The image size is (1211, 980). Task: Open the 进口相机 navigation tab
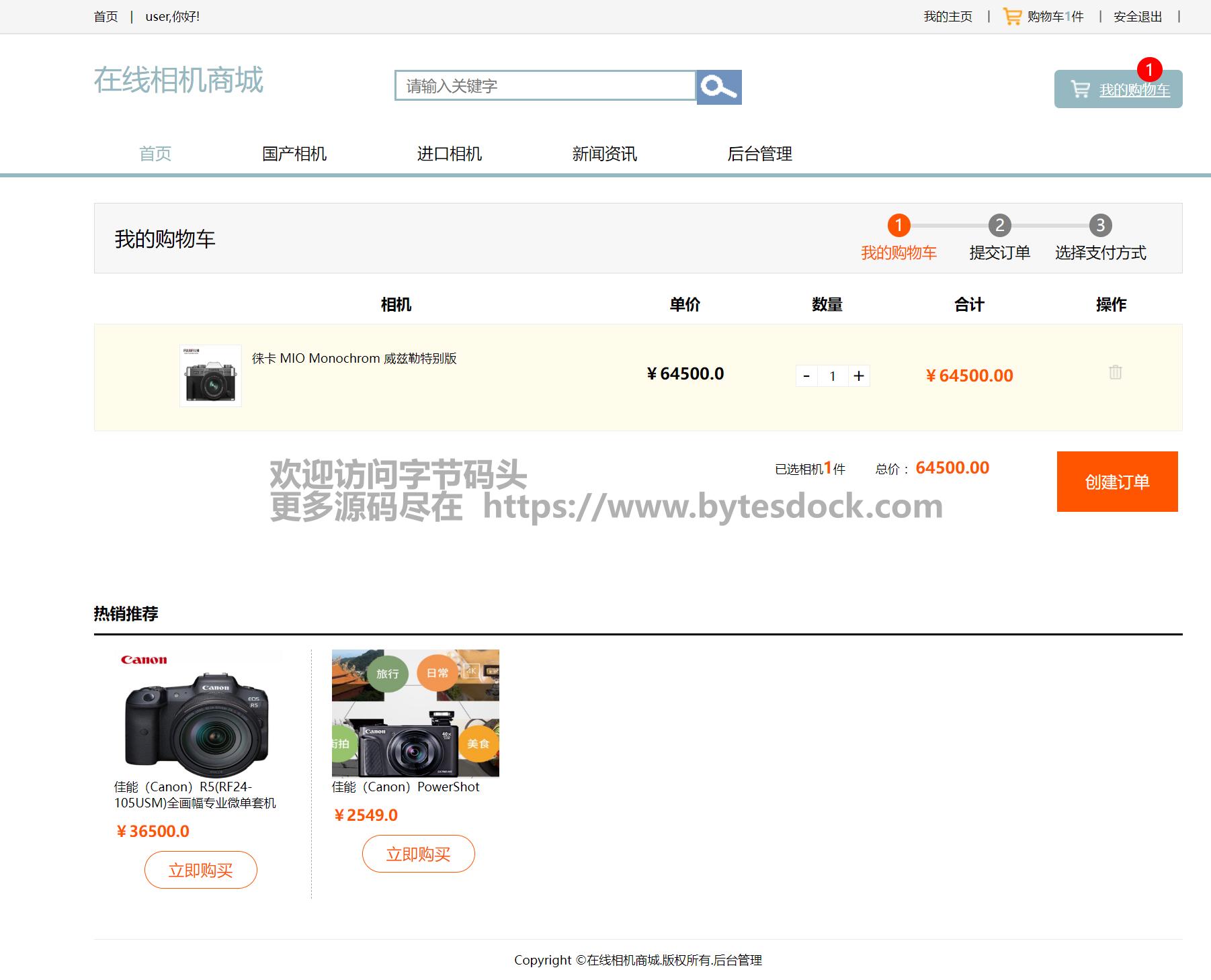tap(449, 154)
